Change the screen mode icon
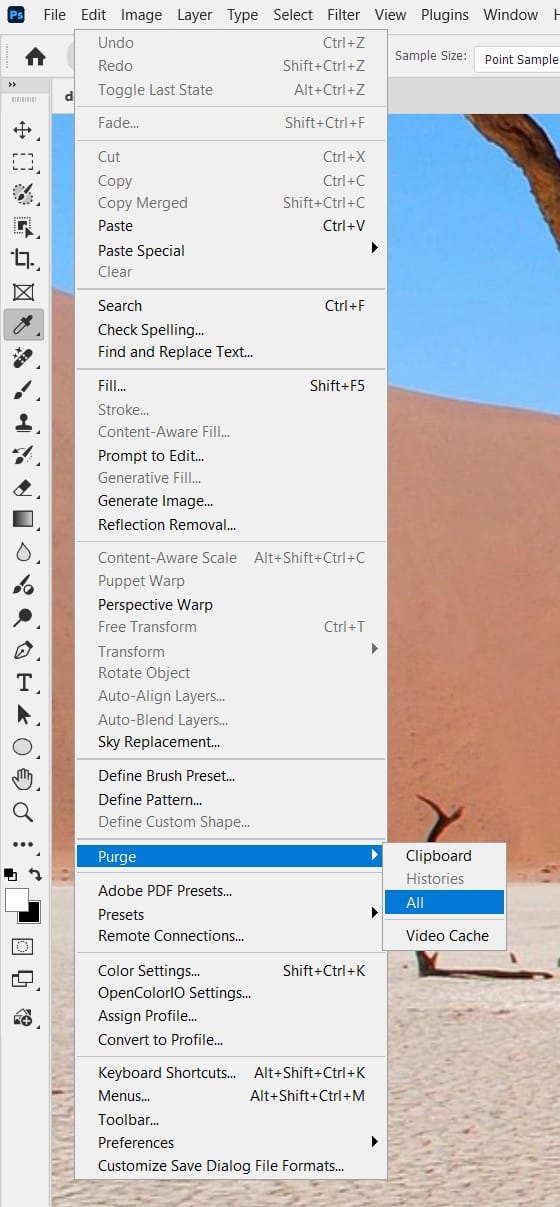Viewport: 560px width, 1207px height. click(23, 978)
